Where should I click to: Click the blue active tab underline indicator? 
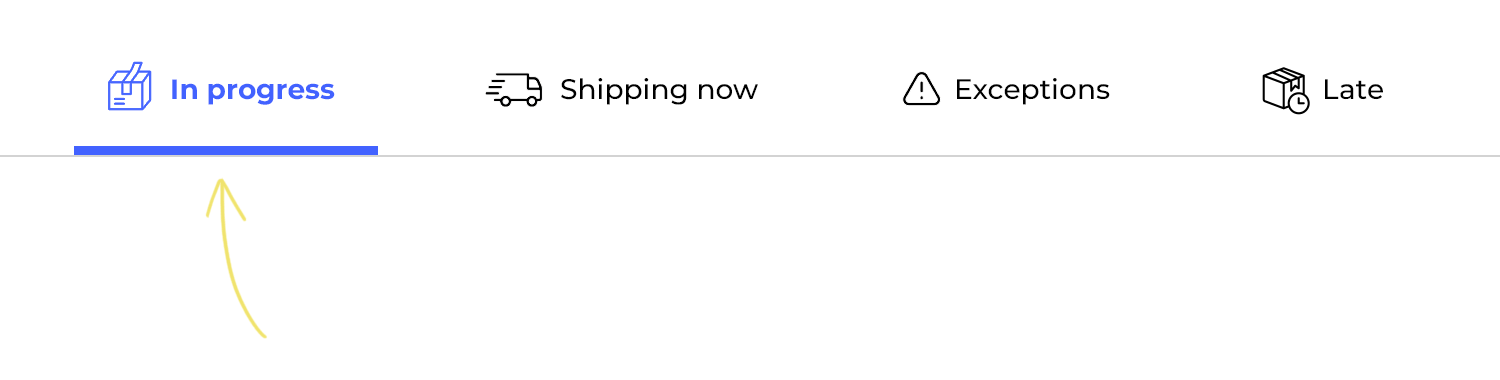tap(226, 150)
